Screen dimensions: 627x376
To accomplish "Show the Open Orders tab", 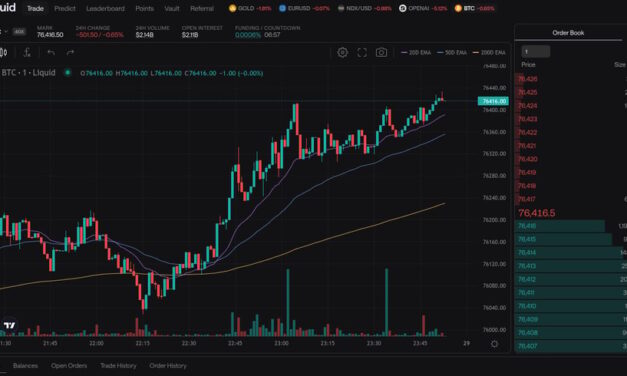I will [x=69, y=366].
